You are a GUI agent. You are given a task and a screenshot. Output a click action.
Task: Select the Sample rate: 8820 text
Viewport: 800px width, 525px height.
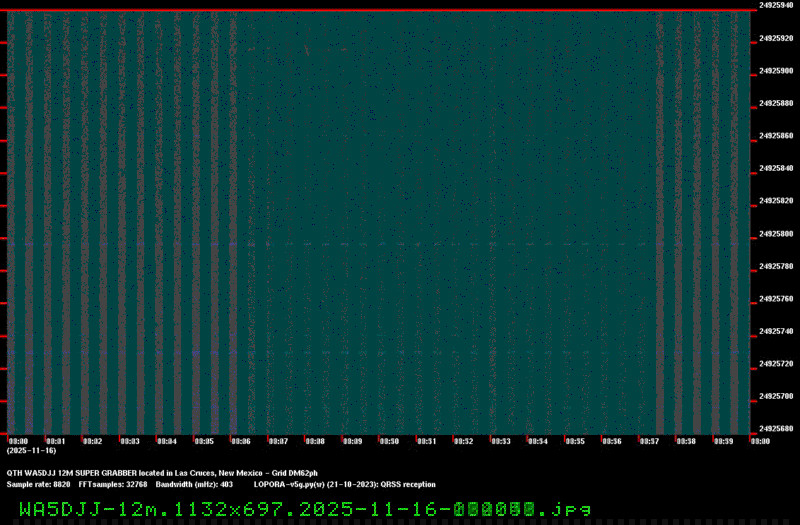tap(38, 484)
